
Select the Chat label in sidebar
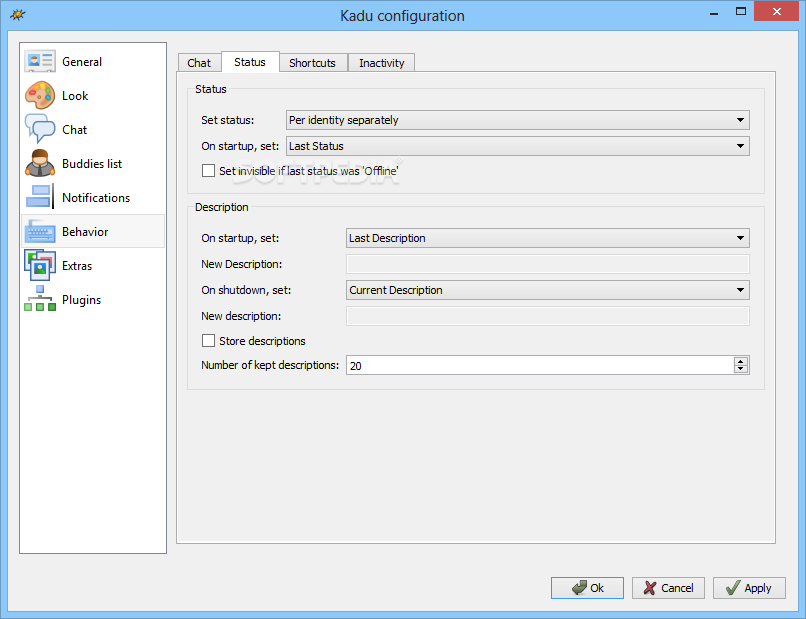point(75,130)
